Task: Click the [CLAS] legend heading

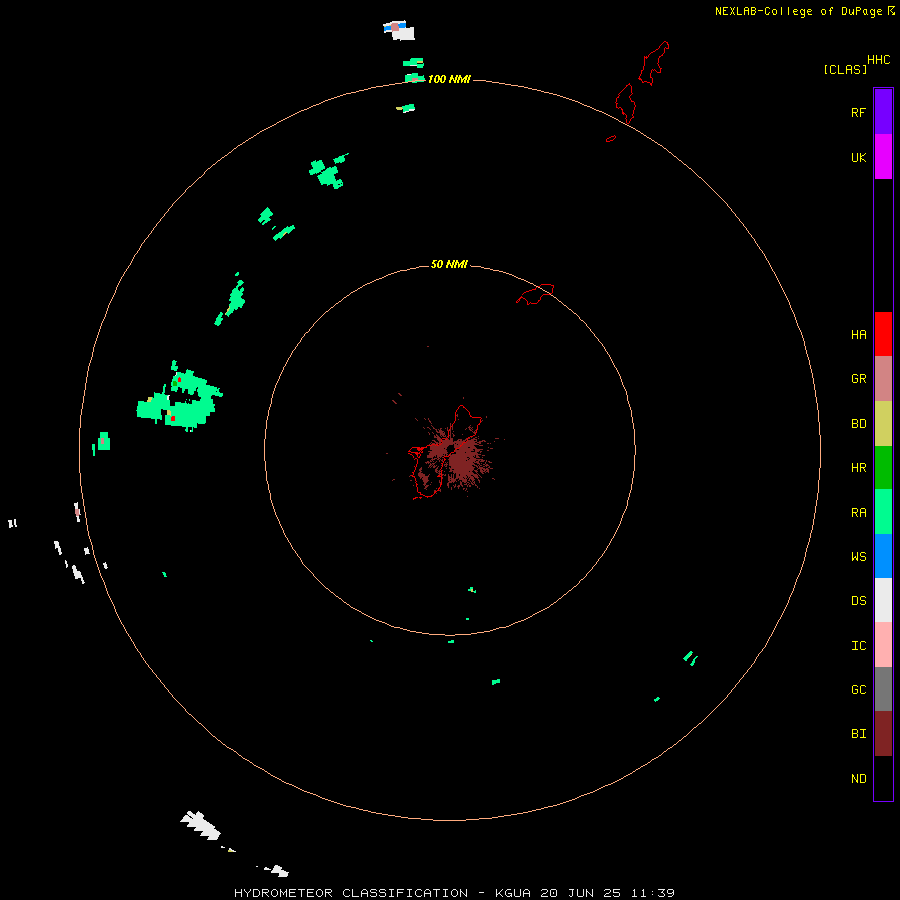Action: tap(845, 70)
